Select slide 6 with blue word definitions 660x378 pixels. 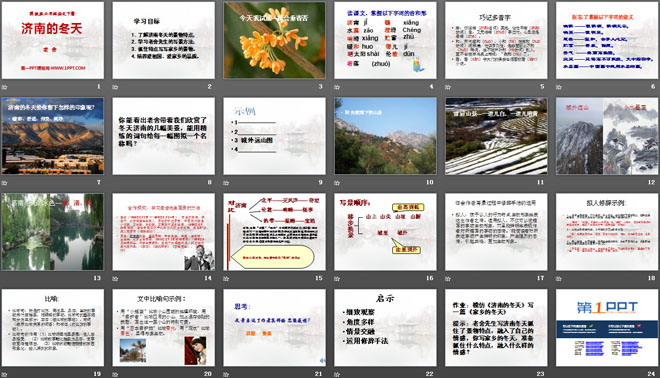point(607,40)
